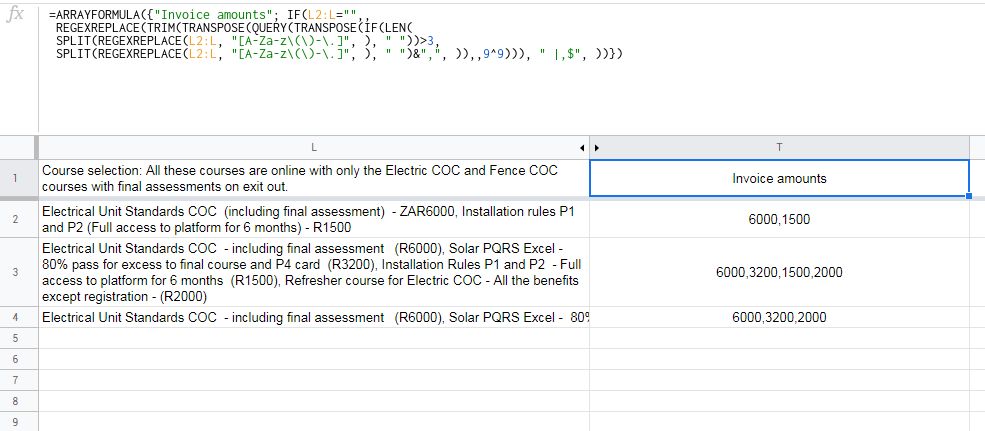Click empty cell L6
This screenshot has width=985, height=431.
[313, 359]
